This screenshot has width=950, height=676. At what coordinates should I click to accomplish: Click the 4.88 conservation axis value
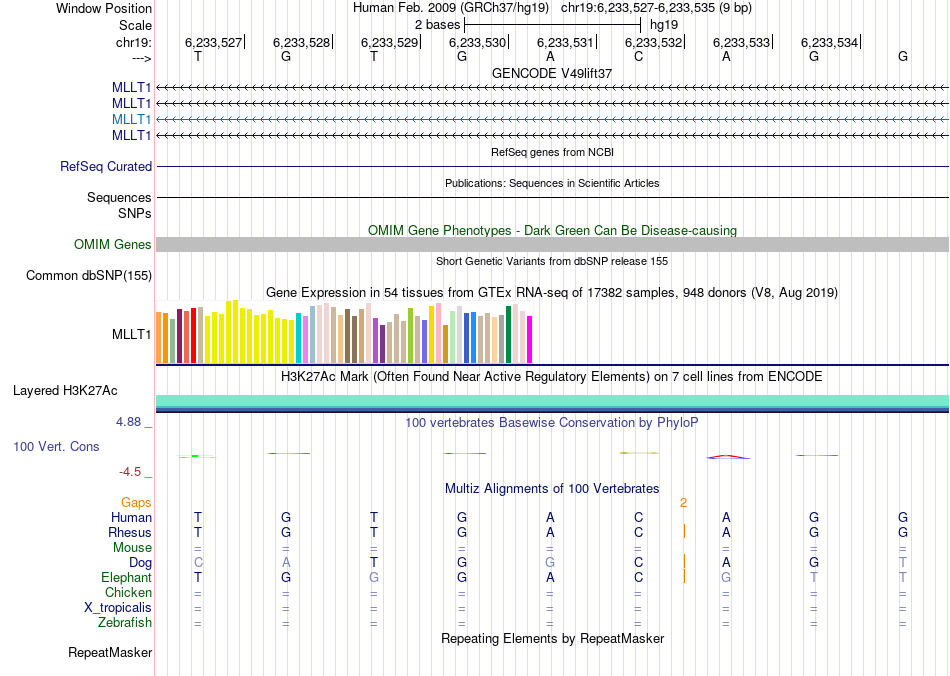click(x=128, y=422)
